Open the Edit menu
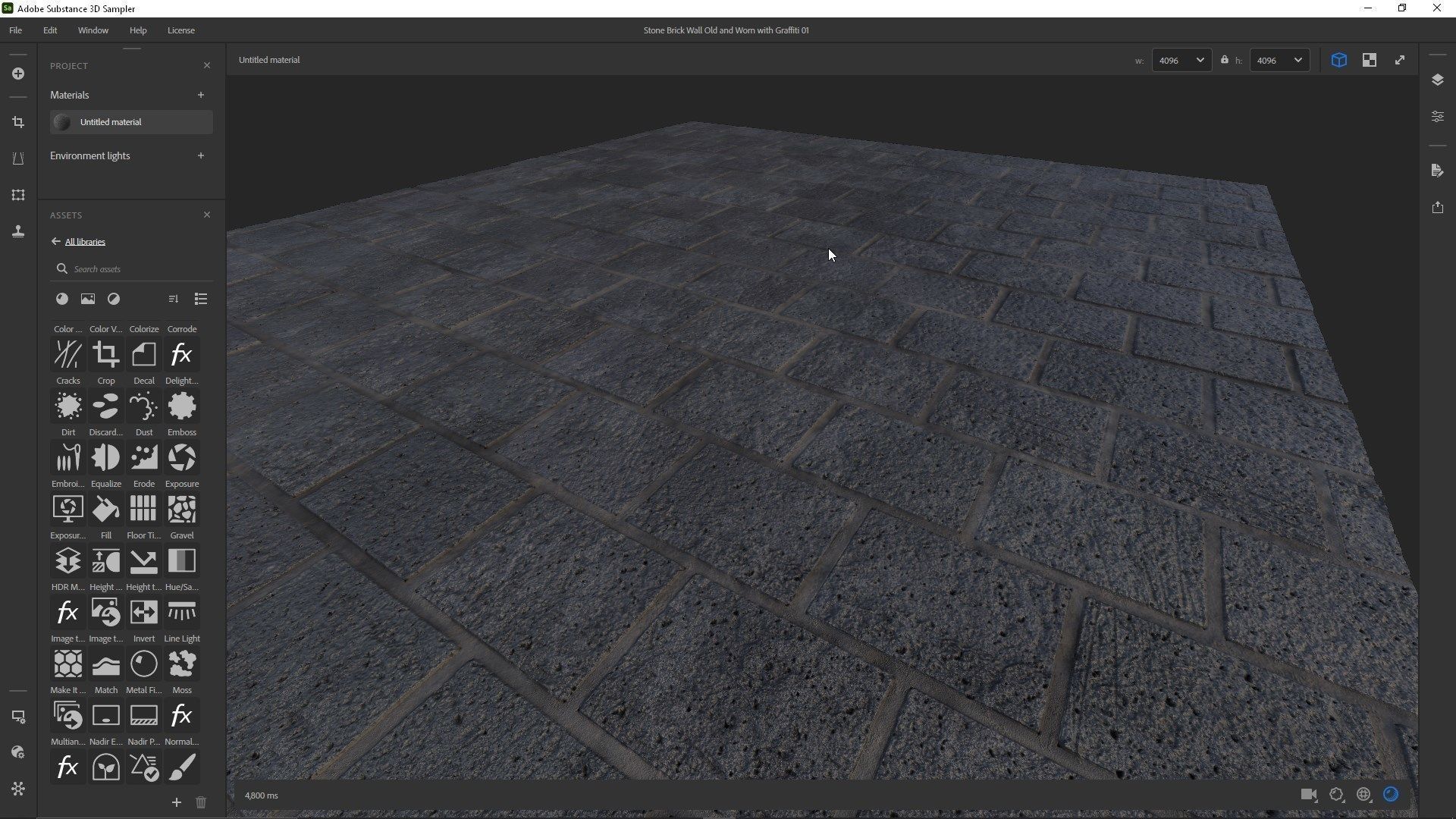Screen dimensions: 1456x819 pyautogui.click(x=50, y=30)
